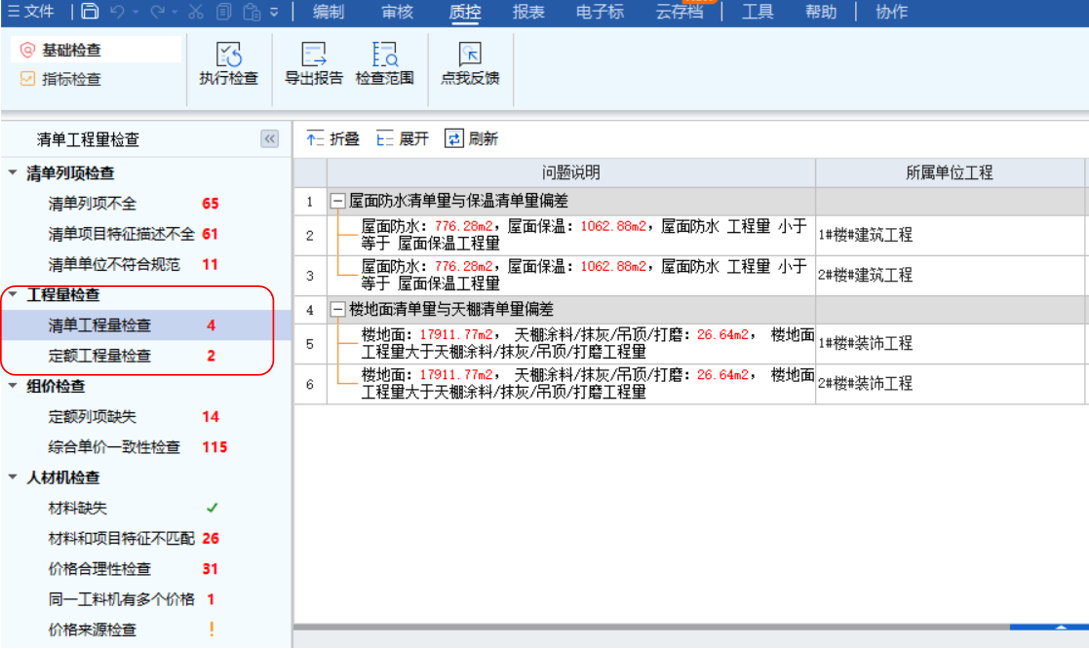The image size is (1089, 649).
Task: Click 所属单位工程 column header
Action: coord(949,172)
